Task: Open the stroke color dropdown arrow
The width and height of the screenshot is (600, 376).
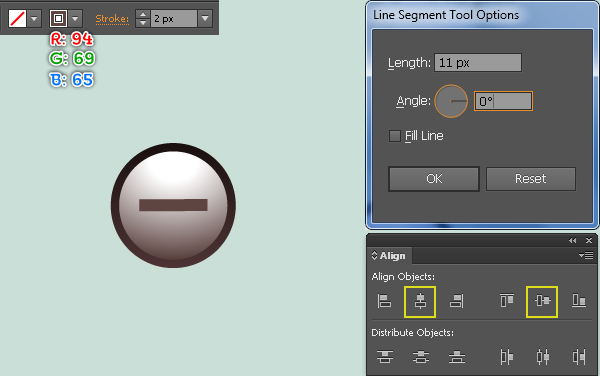Action: coord(75,18)
